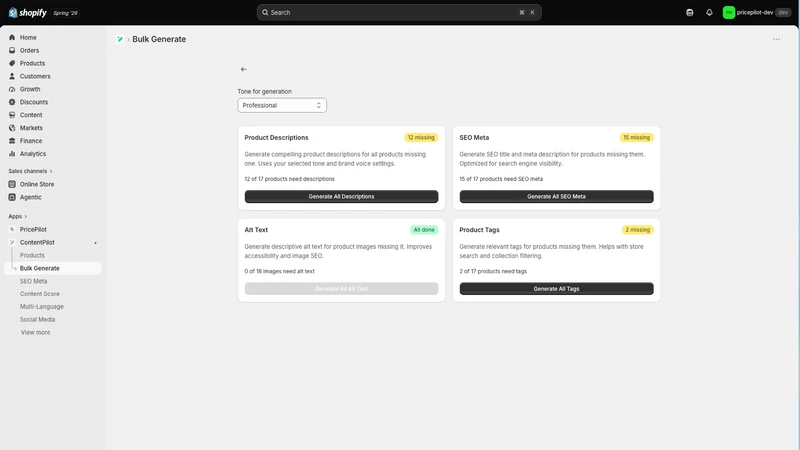The image size is (800, 450).
Task: Select the ContentPilot app icon
Action: 12,242
